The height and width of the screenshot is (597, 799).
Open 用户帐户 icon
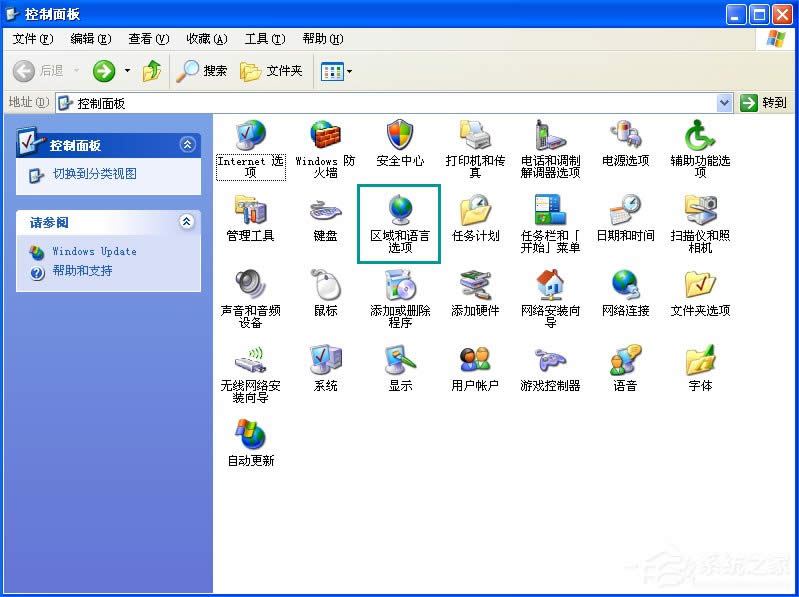(475, 361)
